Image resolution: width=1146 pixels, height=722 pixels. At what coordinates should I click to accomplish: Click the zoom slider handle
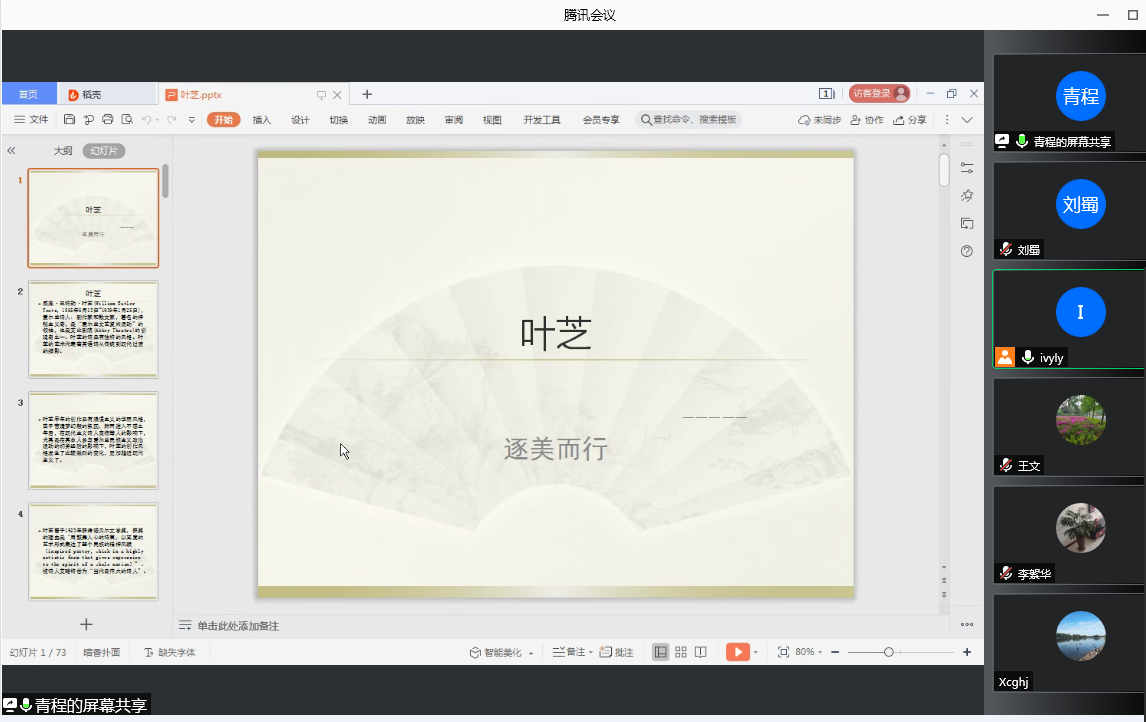pos(888,652)
